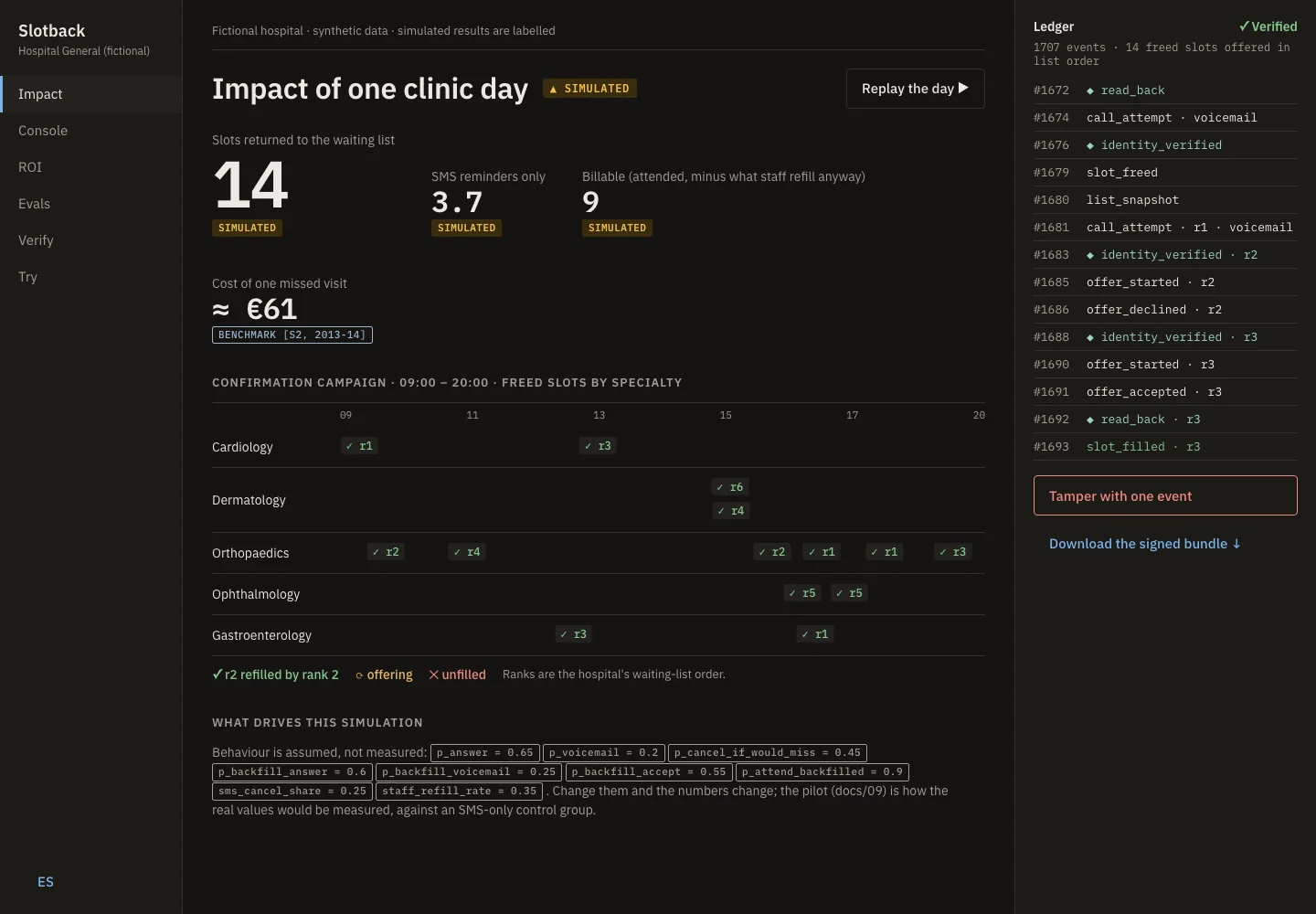Click the sms_cancel_share = 0.25 chip
1316x914 pixels.
pyautogui.click(x=292, y=792)
